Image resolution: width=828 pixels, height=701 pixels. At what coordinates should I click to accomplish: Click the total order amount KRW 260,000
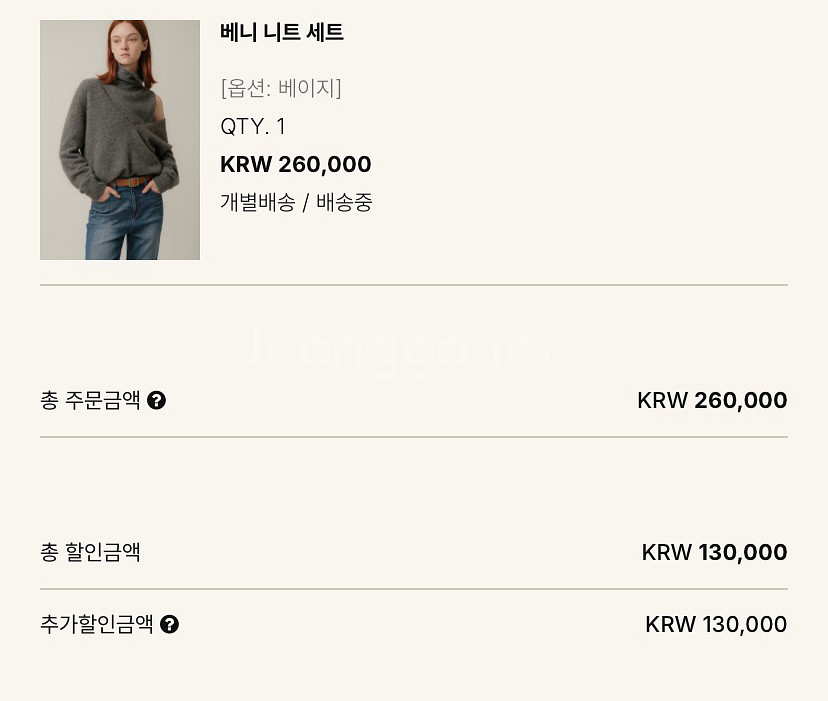(712, 400)
